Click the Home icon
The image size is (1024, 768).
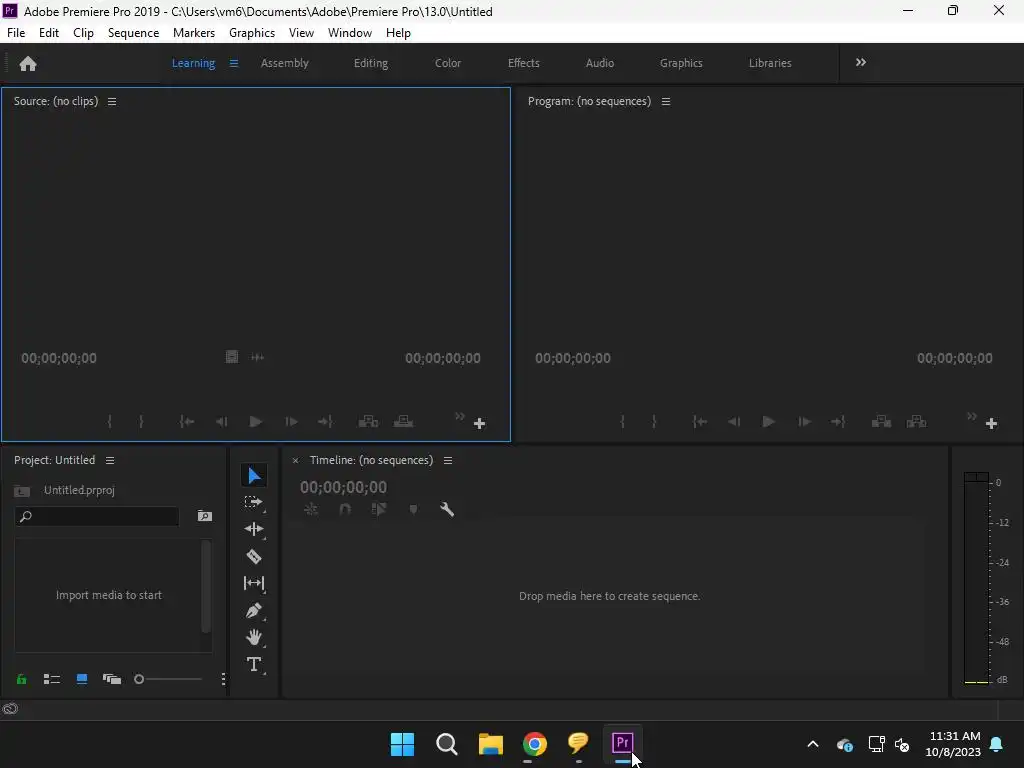(x=28, y=63)
